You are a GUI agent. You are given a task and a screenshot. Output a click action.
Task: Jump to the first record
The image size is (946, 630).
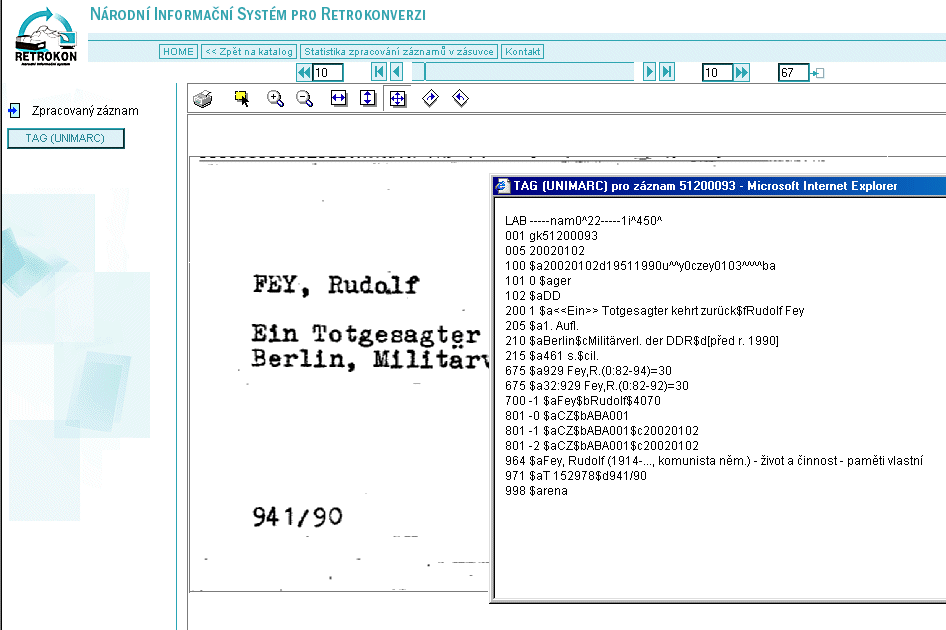(379, 72)
